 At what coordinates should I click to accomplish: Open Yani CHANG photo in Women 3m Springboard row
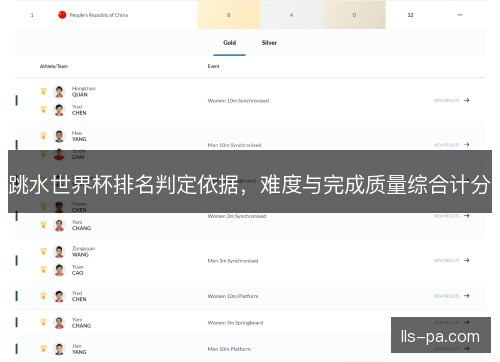pyautogui.click(x=59, y=322)
